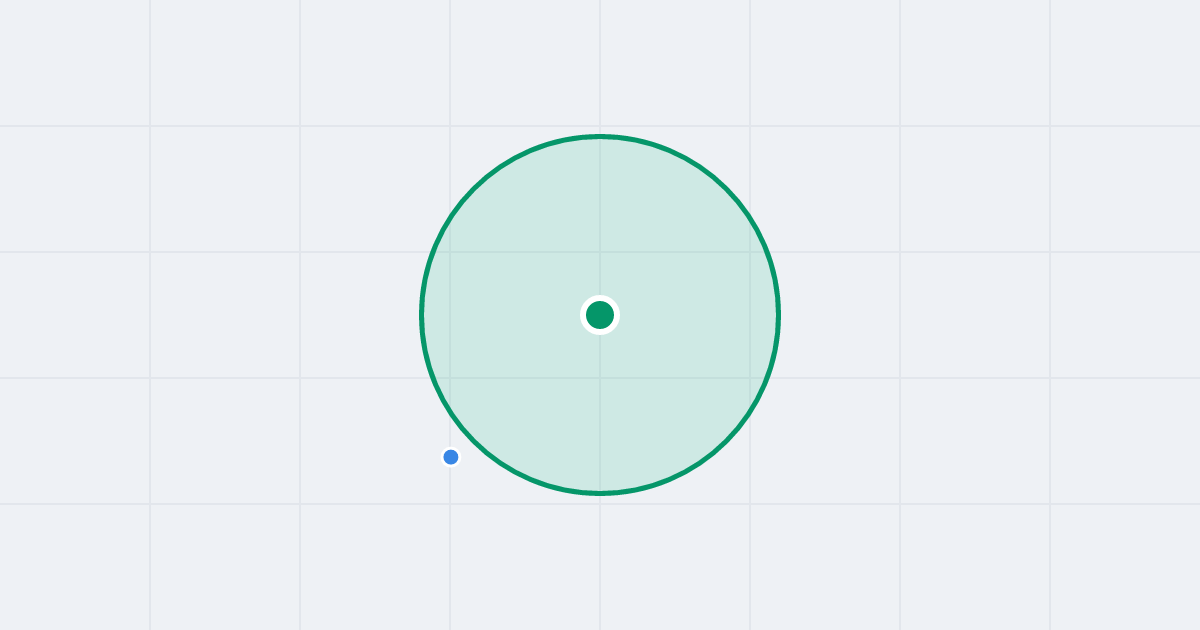Click the topmost point of the green circle outline
Image resolution: width=1200 pixels, height=630 pixels.
pos(600,136)
